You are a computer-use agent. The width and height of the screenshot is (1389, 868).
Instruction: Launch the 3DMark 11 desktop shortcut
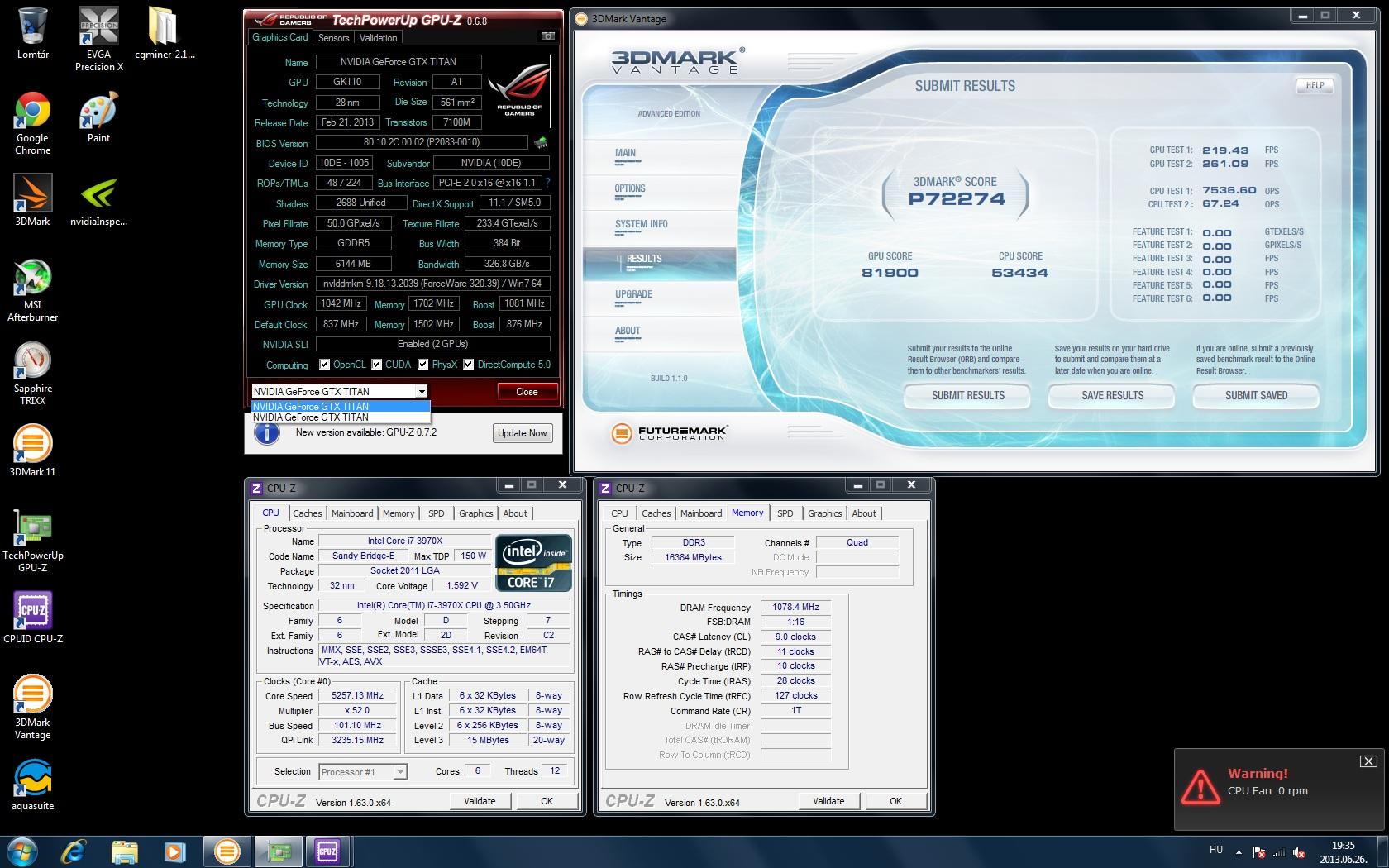pos(33,451)
